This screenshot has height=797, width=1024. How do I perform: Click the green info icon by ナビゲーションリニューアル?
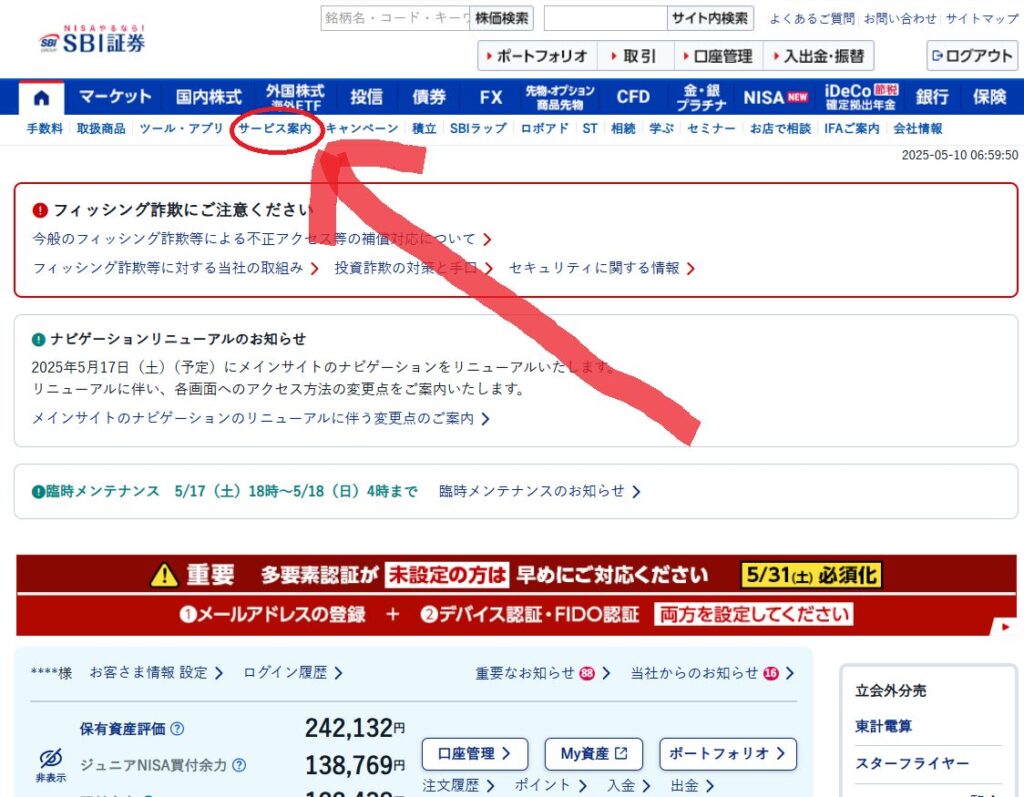tap(39, 339)
